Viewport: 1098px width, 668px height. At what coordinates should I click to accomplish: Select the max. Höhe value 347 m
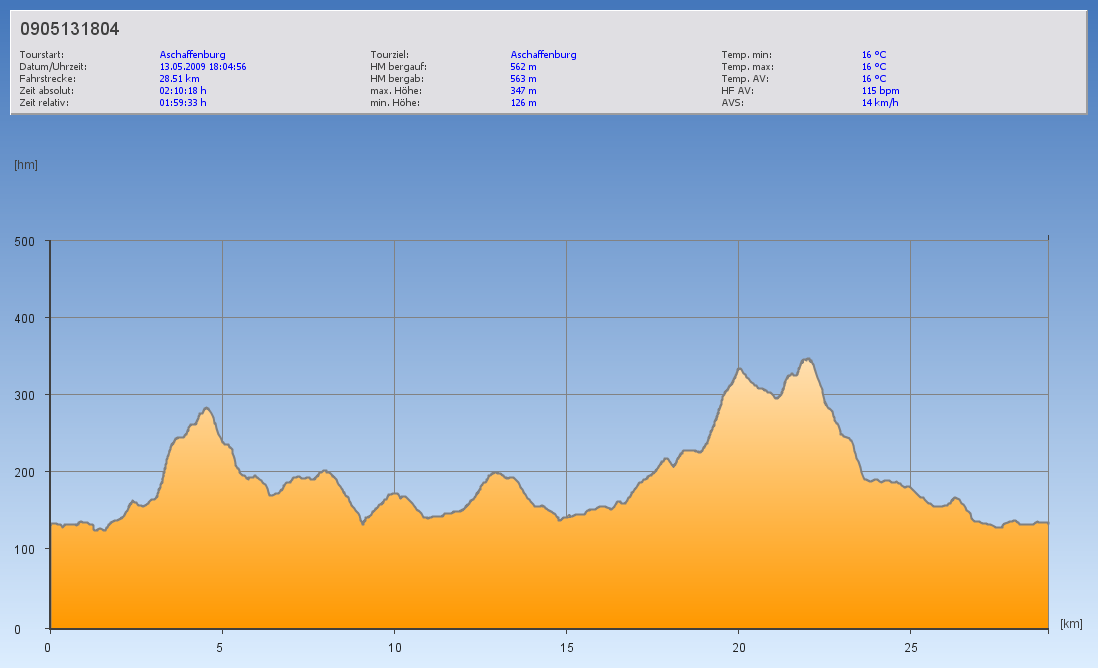pyautogui.click(x=524, y=90)
